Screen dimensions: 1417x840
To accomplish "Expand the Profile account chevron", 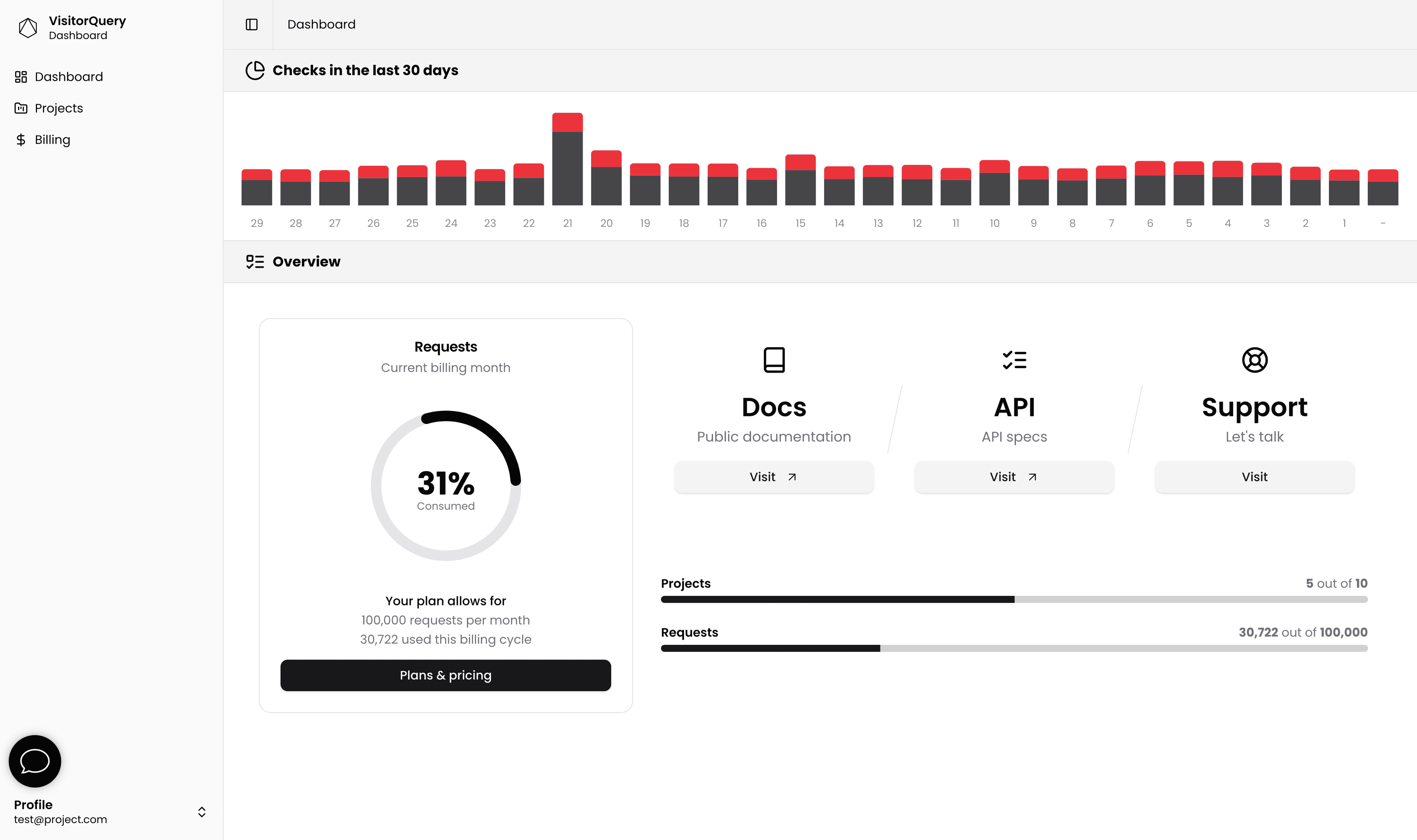I will (x=201, y=811).
